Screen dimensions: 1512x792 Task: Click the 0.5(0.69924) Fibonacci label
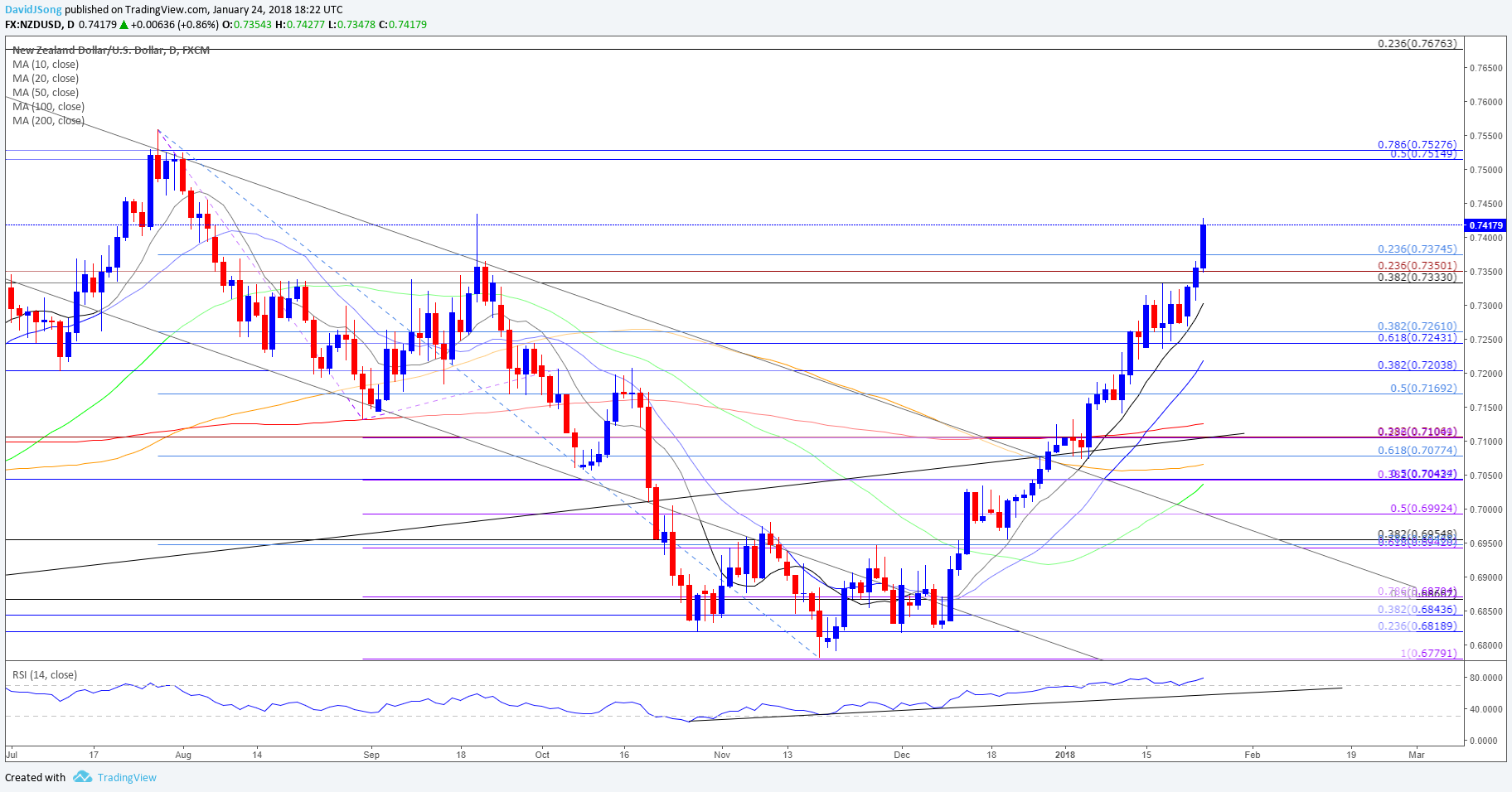1423,509
